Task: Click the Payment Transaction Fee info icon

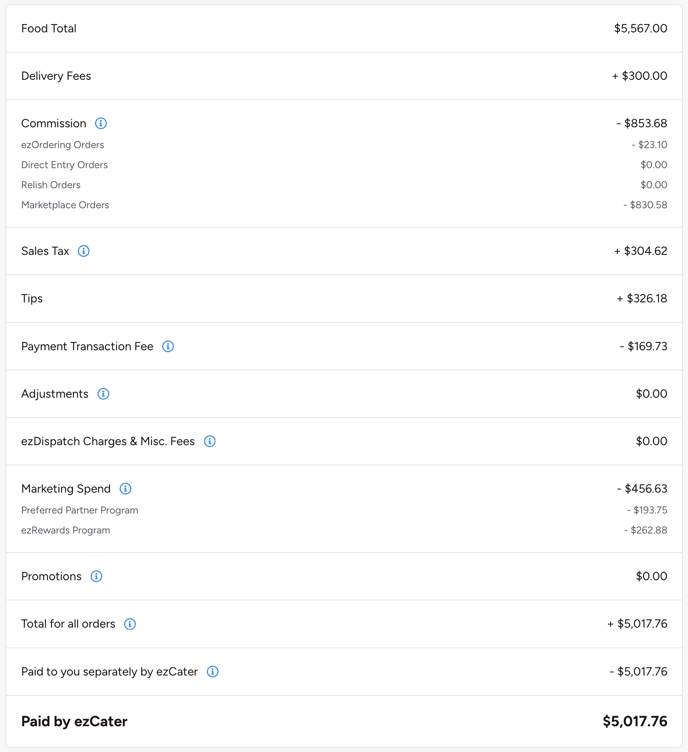Action: (168, 347)
